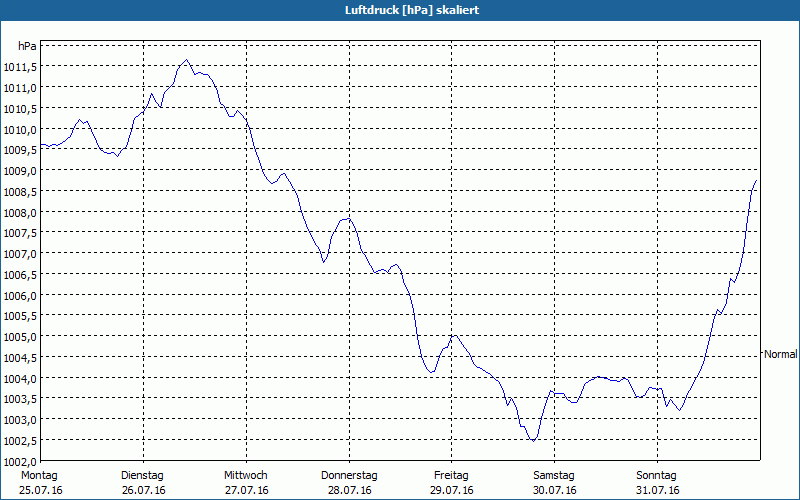Select the Mittwoch day label

(x=246, y=476)
